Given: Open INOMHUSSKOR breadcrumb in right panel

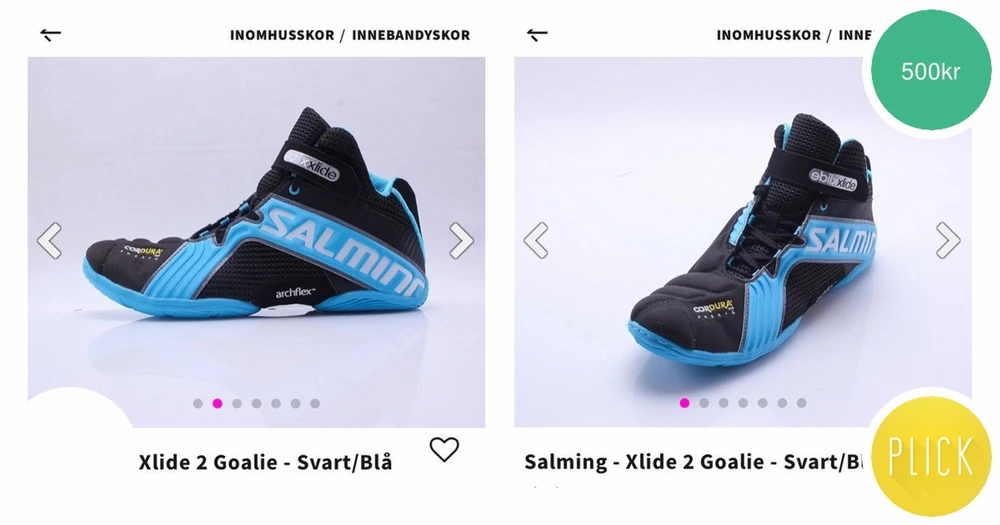Looking at the screenshot, I should pyautogui.click(x=768, y=35).
